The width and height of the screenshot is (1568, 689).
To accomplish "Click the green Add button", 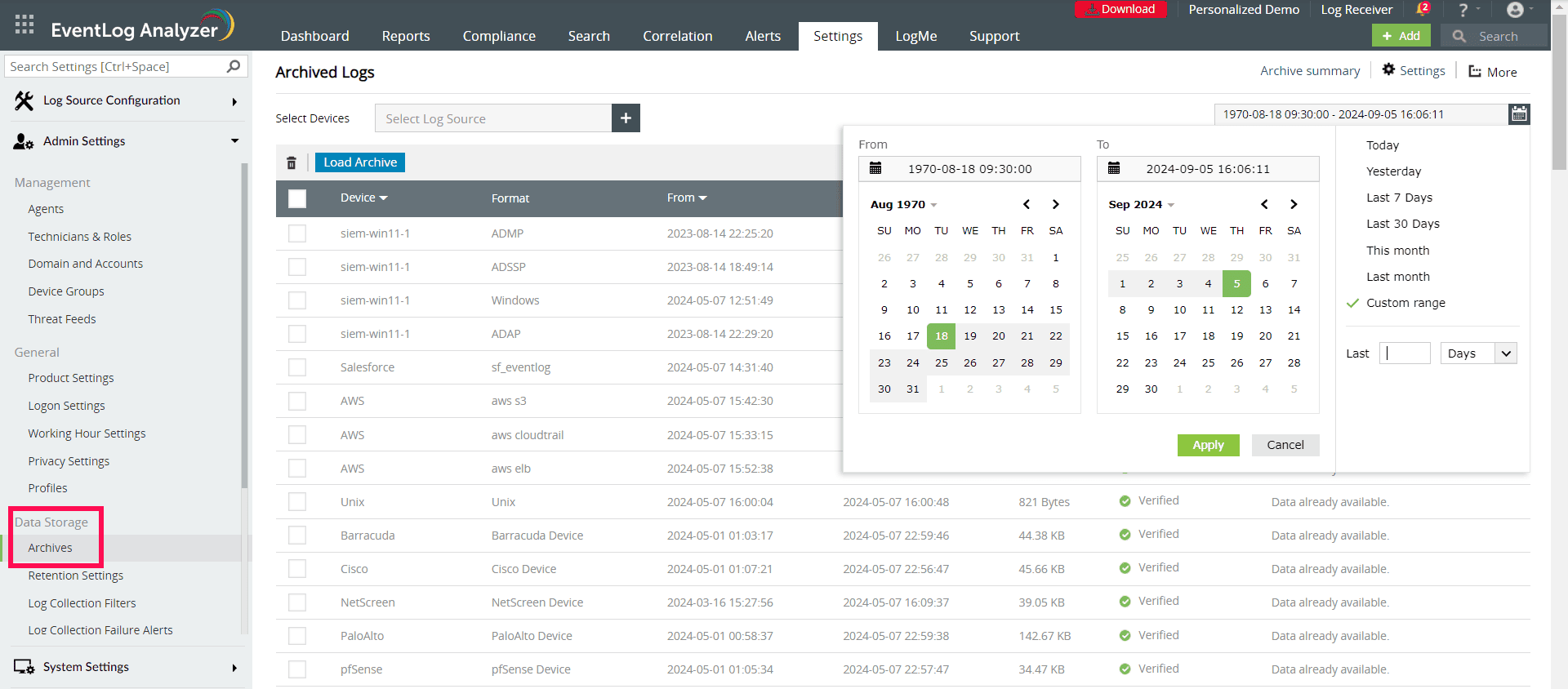I will point(1401,36).
